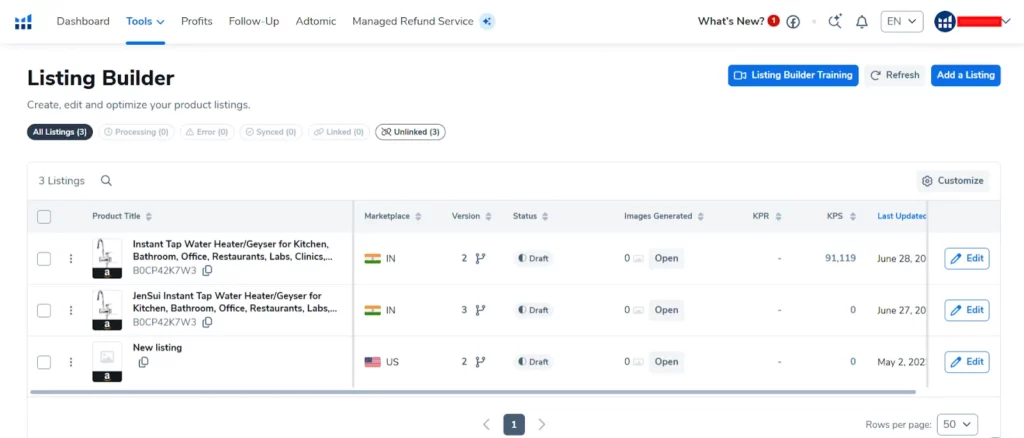Click the Listing Builder Training button

(x=792, y=75)
